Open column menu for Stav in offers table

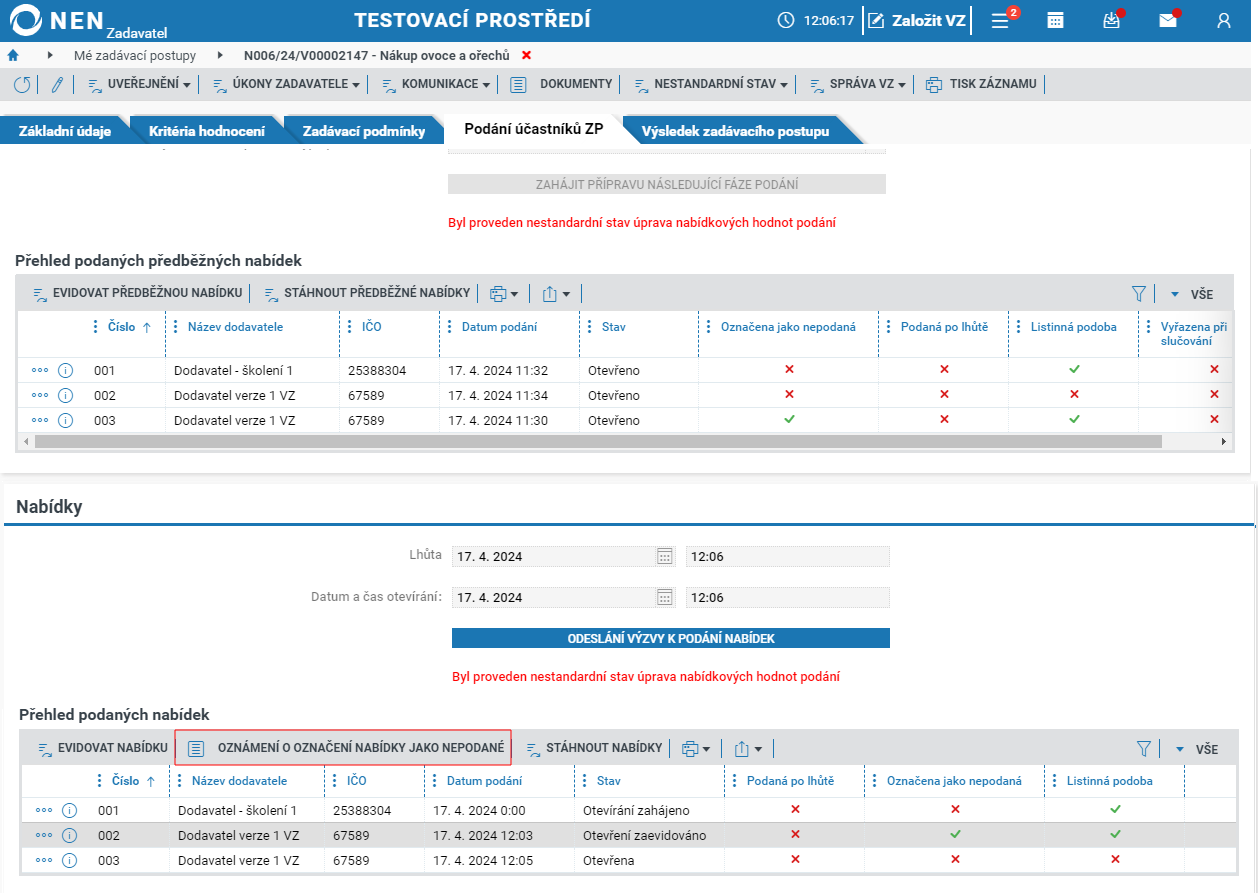[x=585, y=781]
